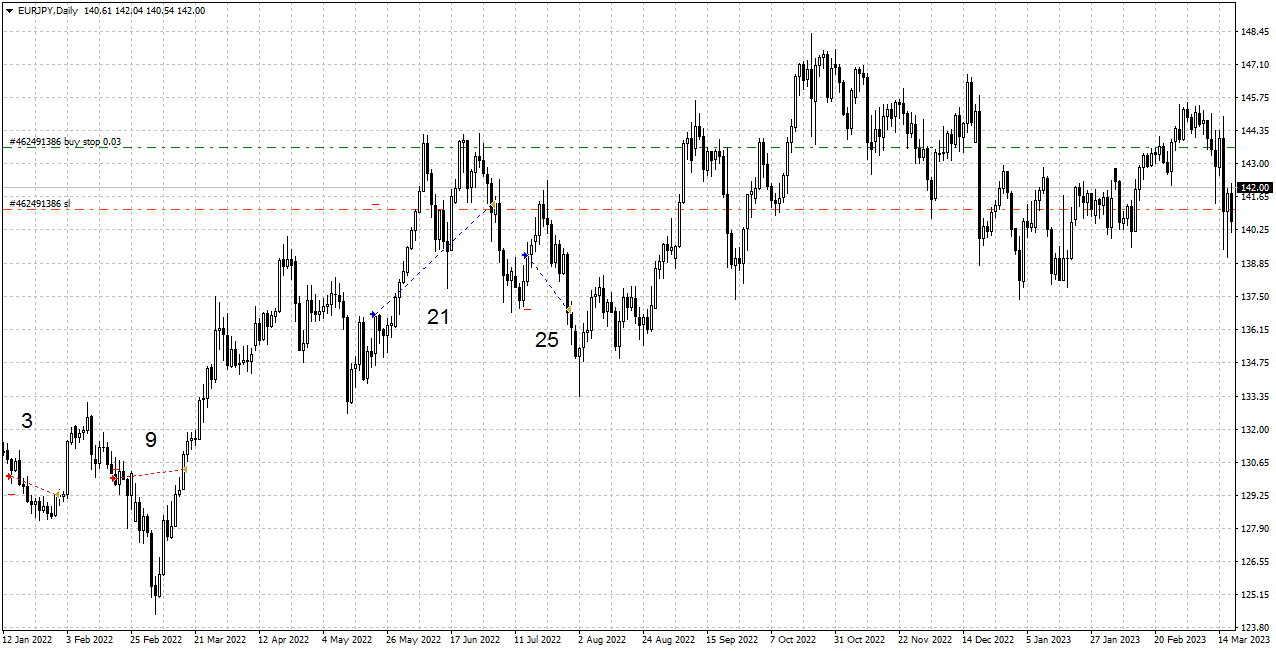This screenshot has width=1276, height=651.
Task: Click the red sell entry arrow below label 3
Action: tap(9, 477)
